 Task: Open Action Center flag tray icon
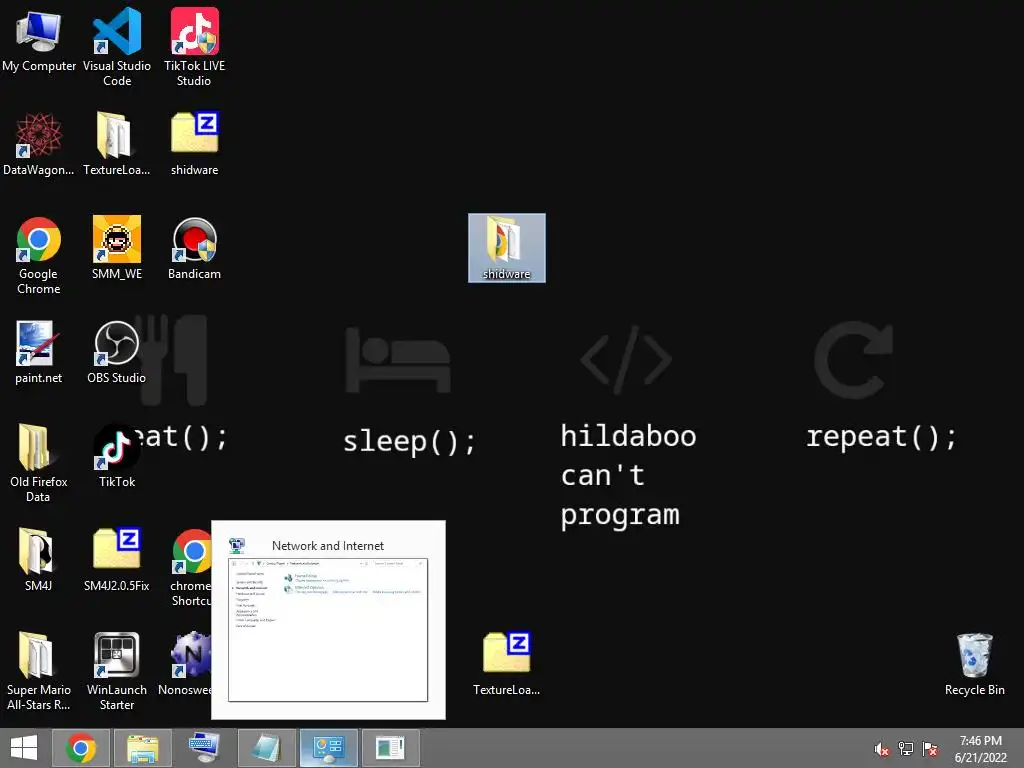(x=930, y=749)
